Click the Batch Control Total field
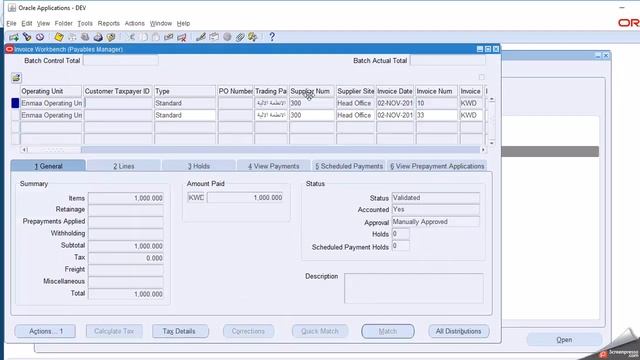Screen dimensions: 640x360 [x=120, y=60]
